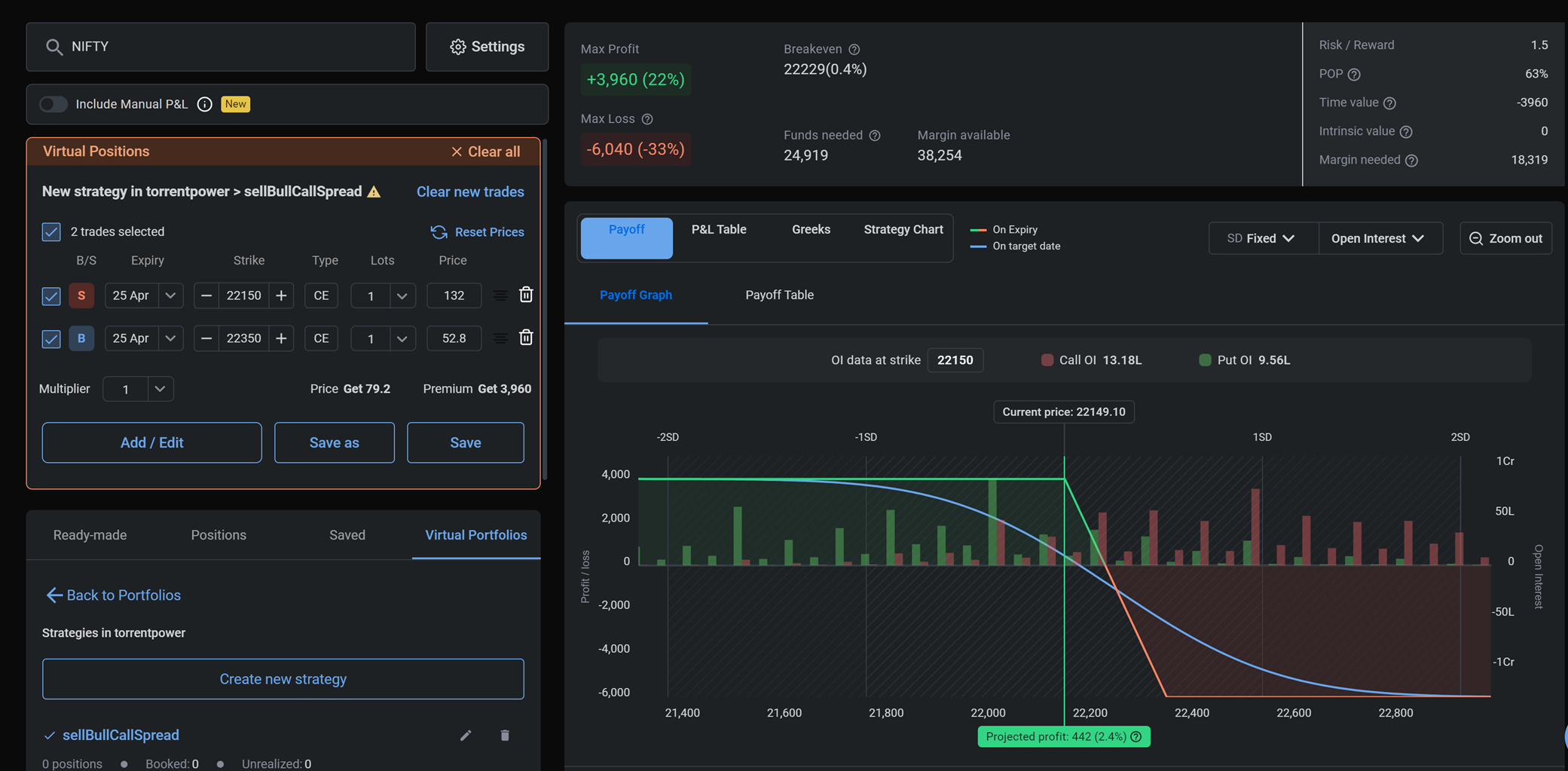Switch to the Greeks tab
1568x771 pixels.
coord(811,230)
